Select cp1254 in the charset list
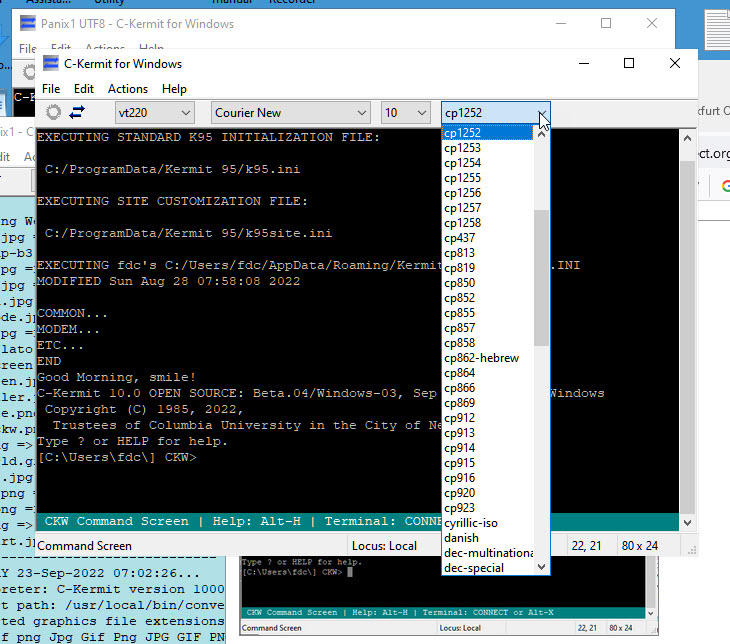 (487, 163)
